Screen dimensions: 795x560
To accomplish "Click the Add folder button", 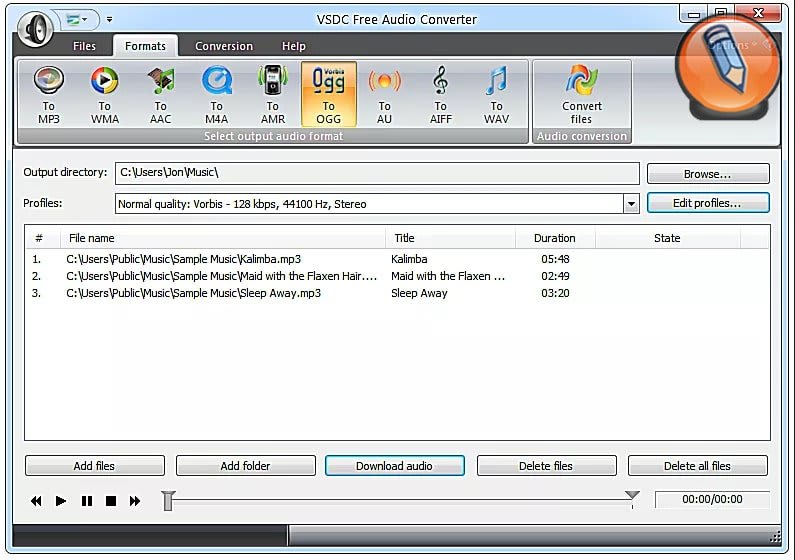I will click(x=245, y=465).
